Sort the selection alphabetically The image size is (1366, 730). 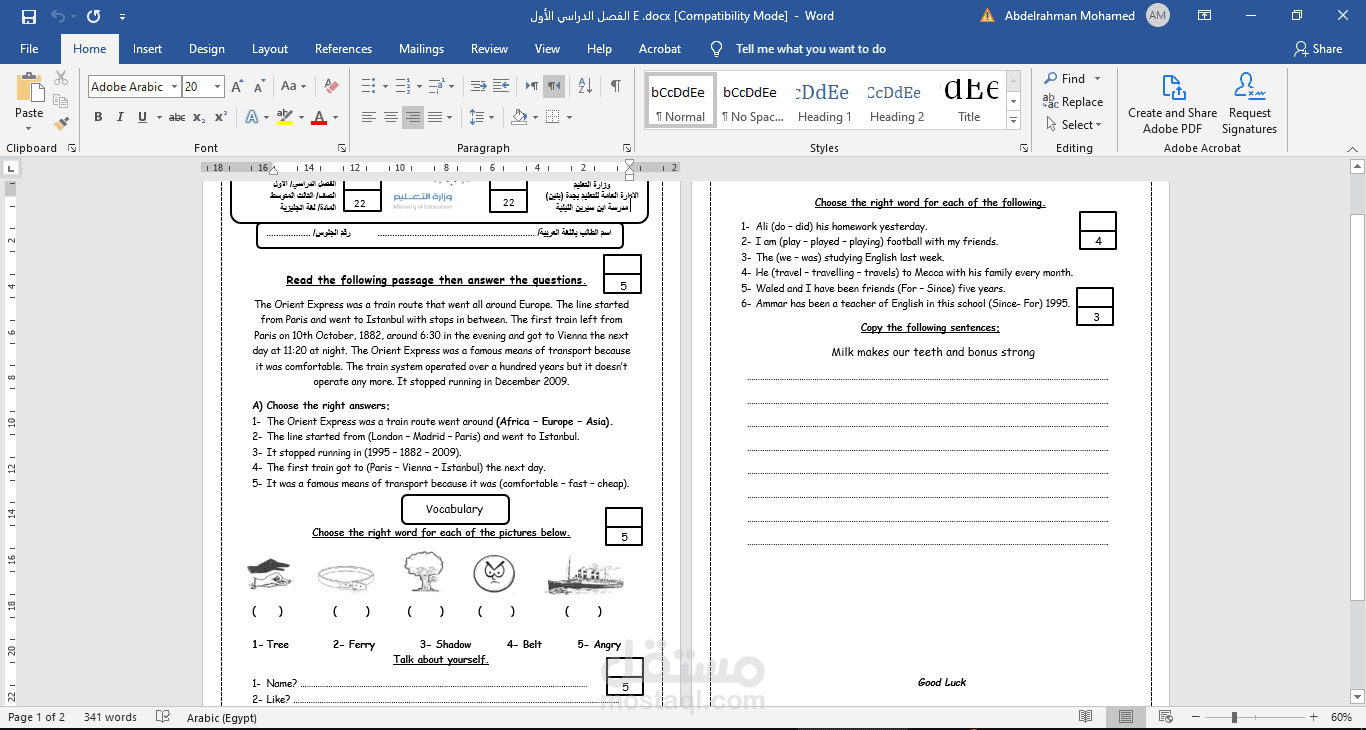click(586, 86)
